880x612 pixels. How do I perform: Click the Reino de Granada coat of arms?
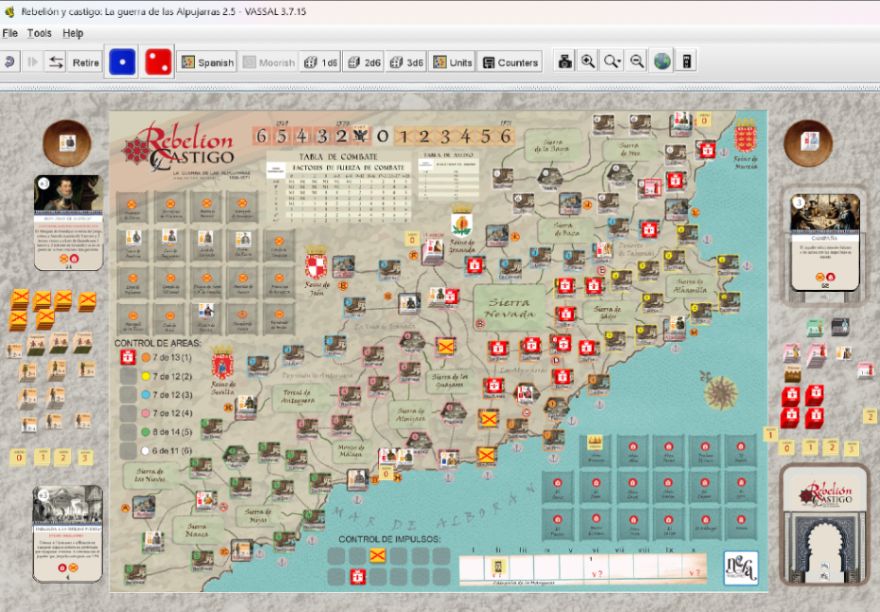point(462,221)
